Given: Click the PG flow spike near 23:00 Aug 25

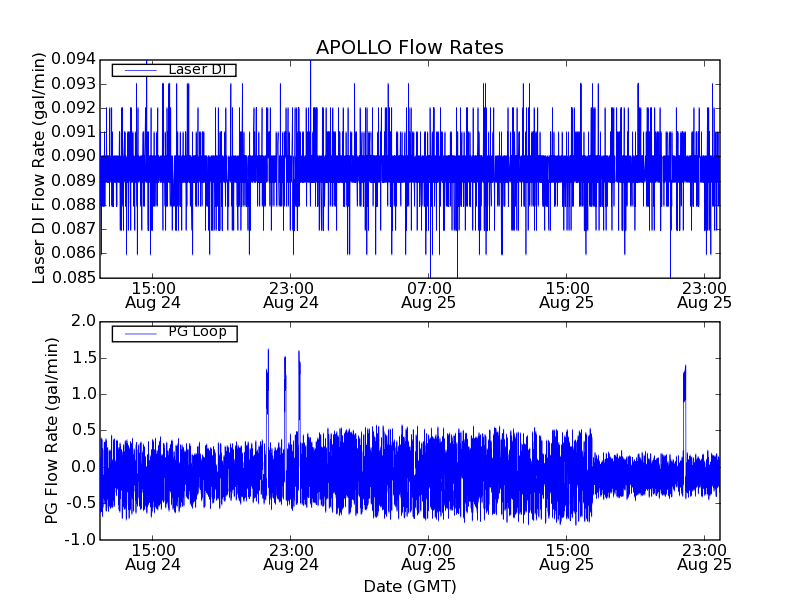Looking at the screenshot, I should pyautogui.click(x=685, y=408).
